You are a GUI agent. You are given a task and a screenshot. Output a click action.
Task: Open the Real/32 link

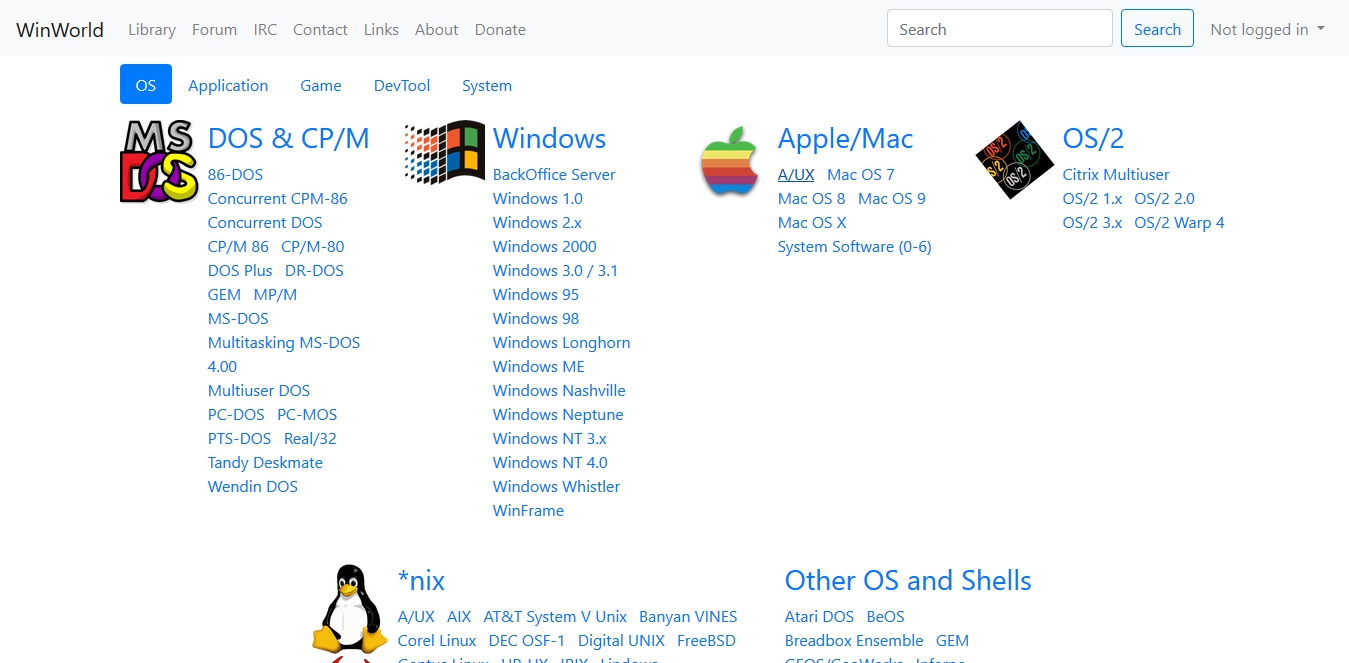pos(310,438)
